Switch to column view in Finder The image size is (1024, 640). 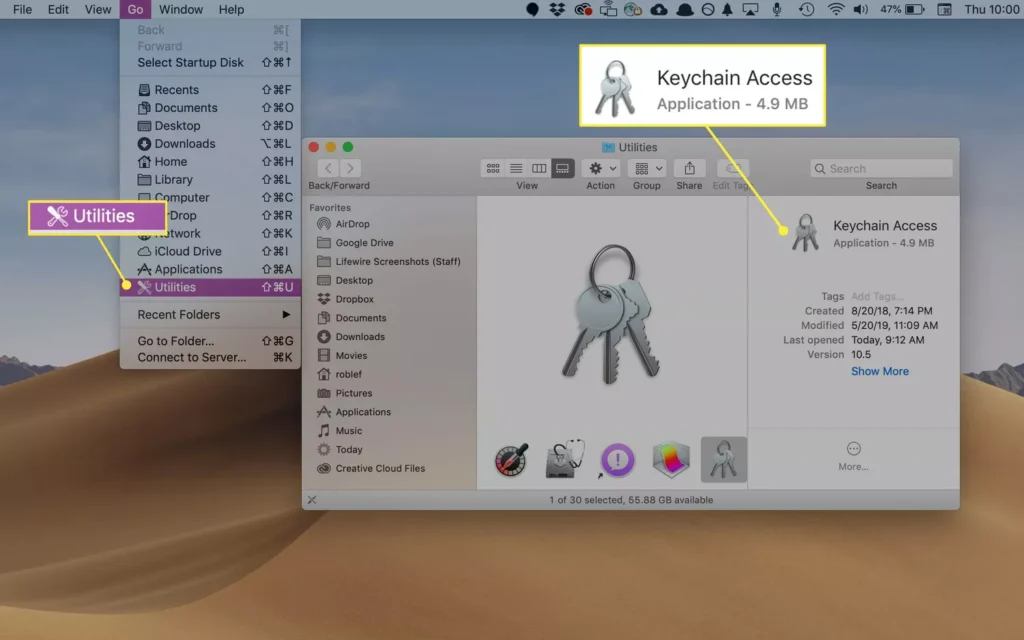tap(538, 168)
